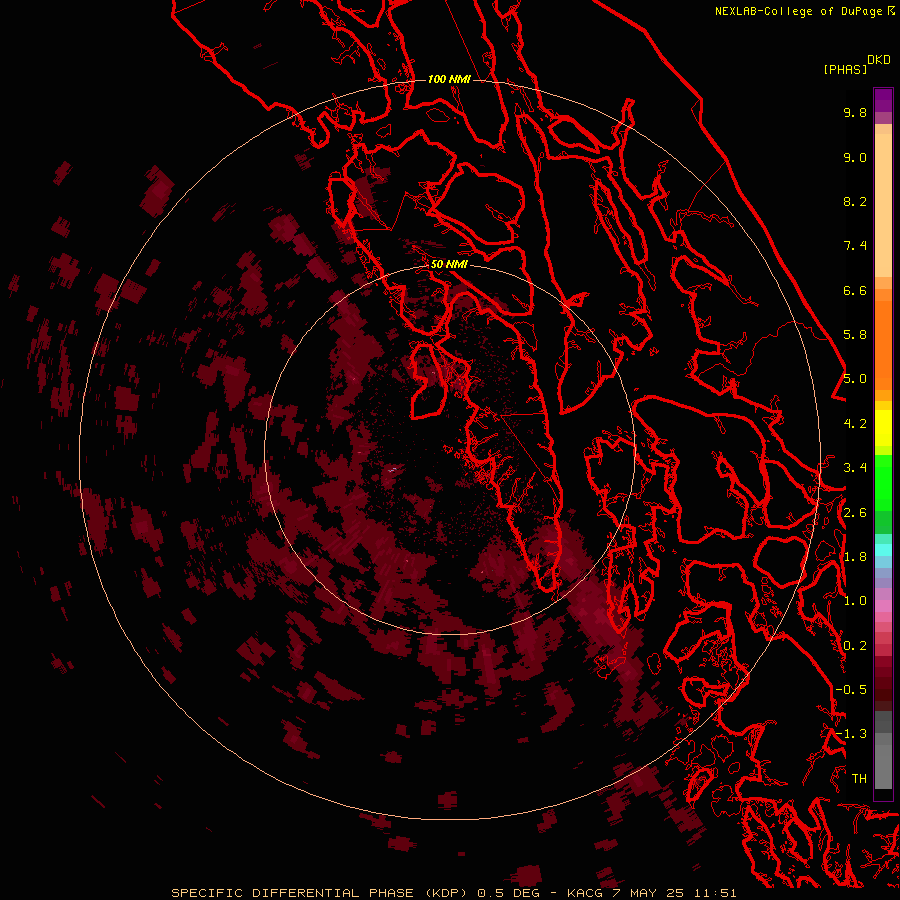Pick the orange segment of the color bar
Viewport: 900px width, 900px height.
pos(883,346)
